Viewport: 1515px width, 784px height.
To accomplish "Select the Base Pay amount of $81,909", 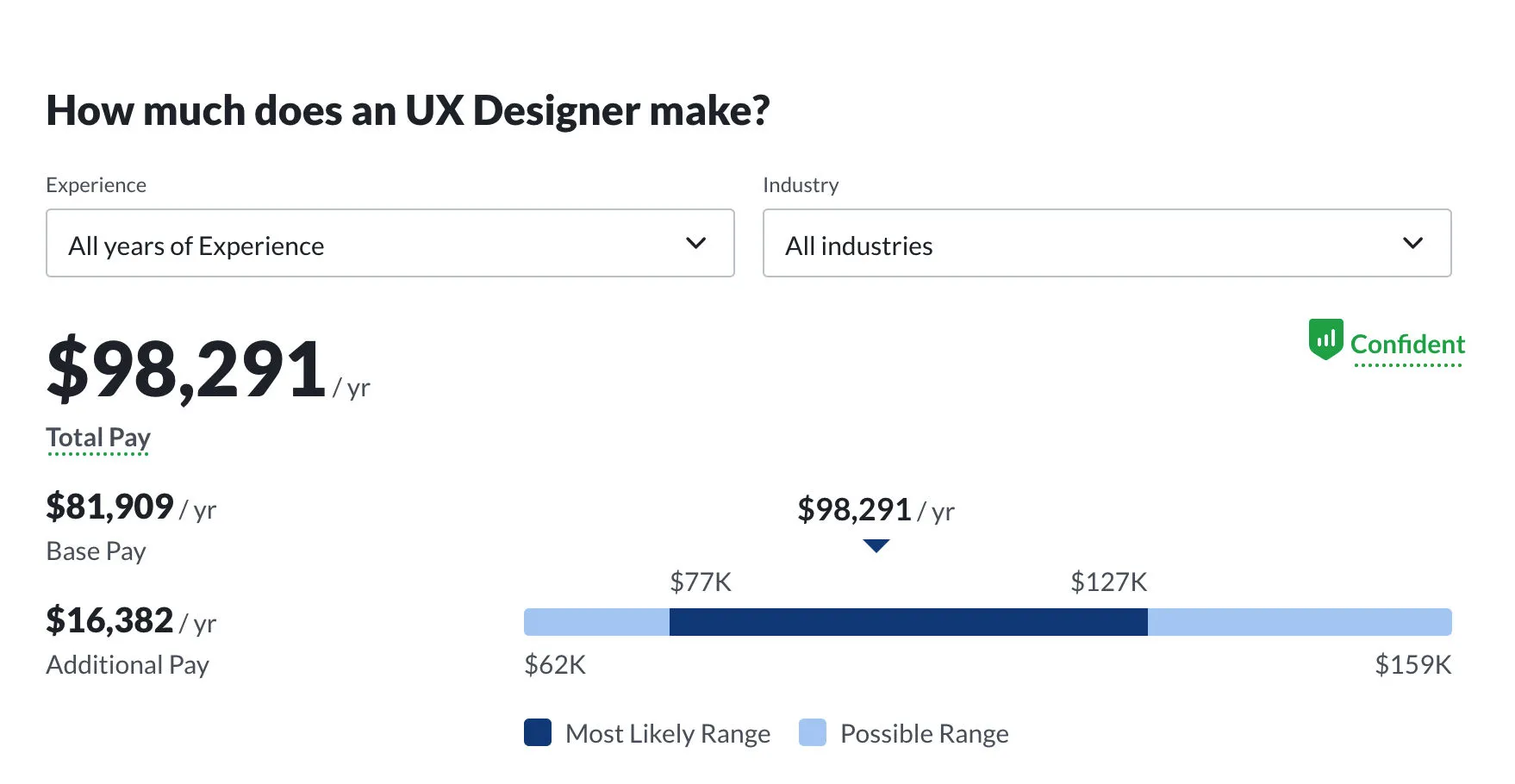I will 109,507.
